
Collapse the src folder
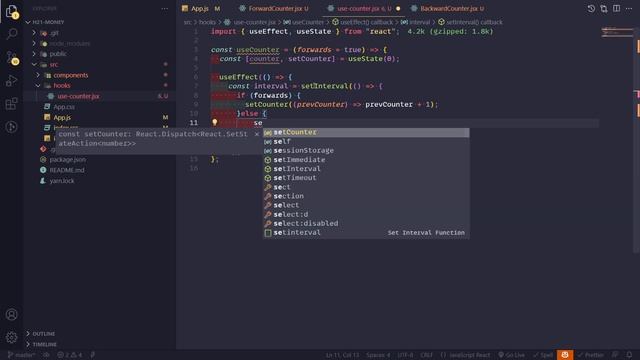53,64
